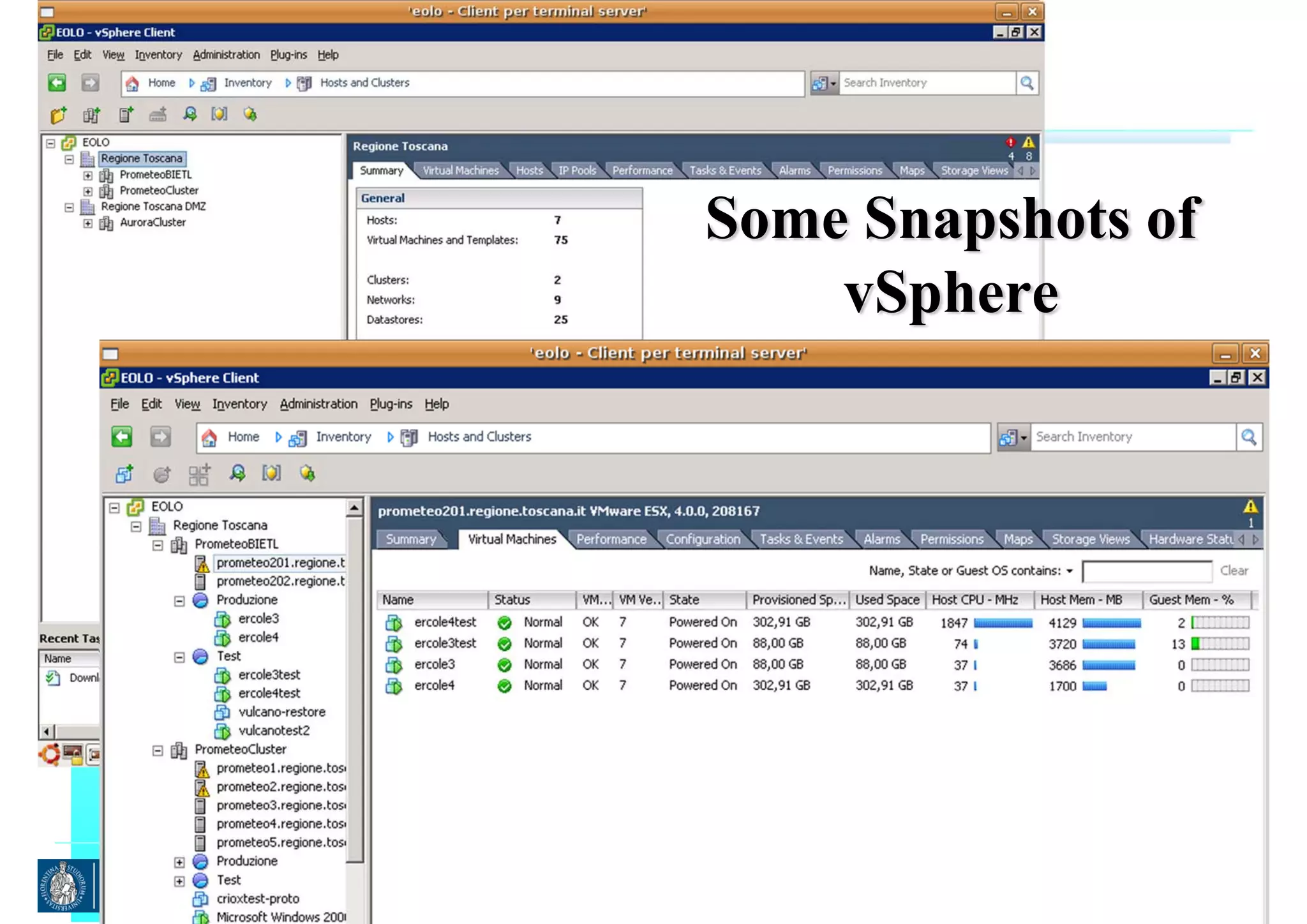Click the prometeo1.regione.tos host warning icon
The height and width of the screenshot is (924, 1307).
pos(202,768)
